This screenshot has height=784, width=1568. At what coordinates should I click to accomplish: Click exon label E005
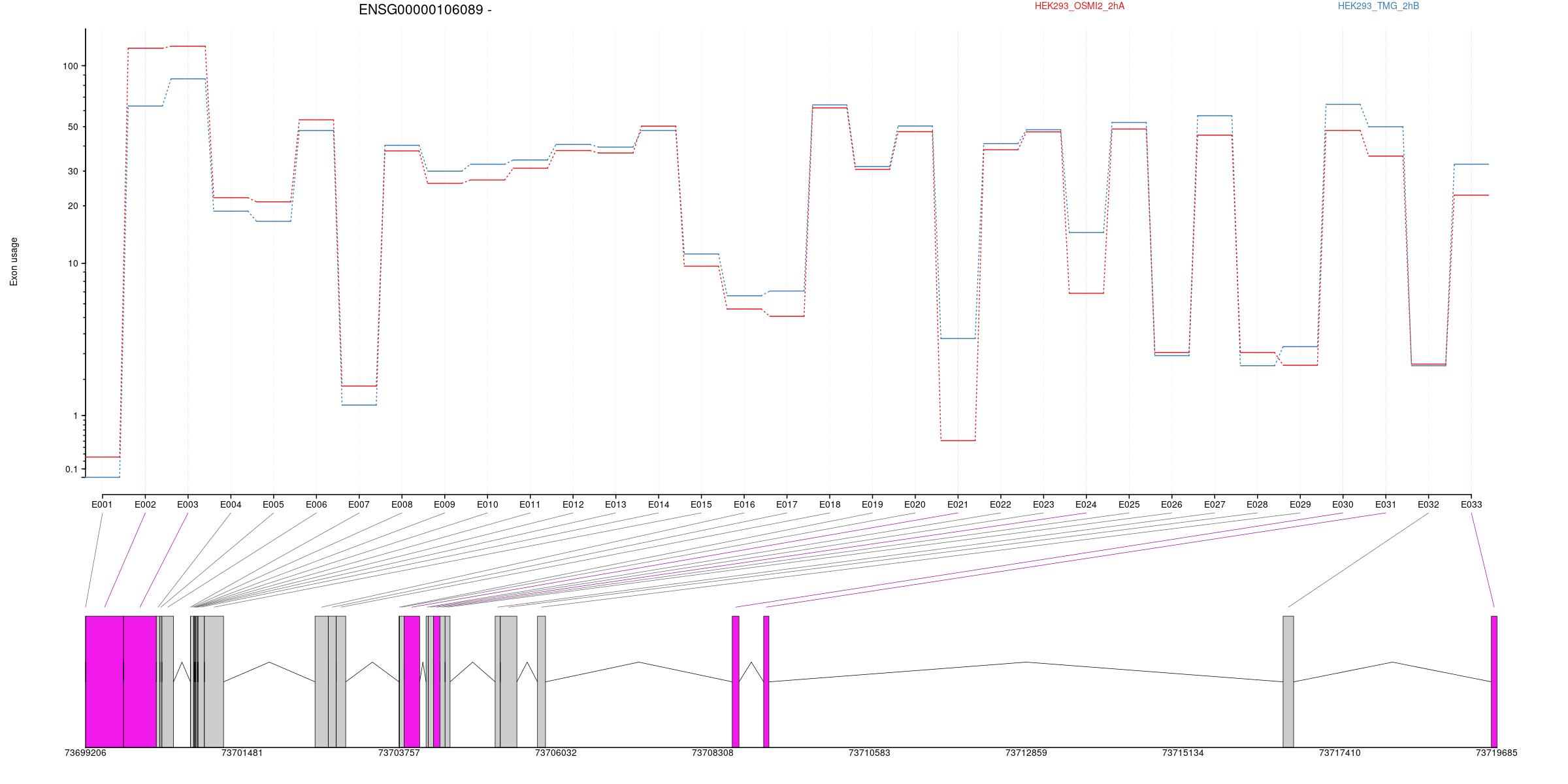273,504
